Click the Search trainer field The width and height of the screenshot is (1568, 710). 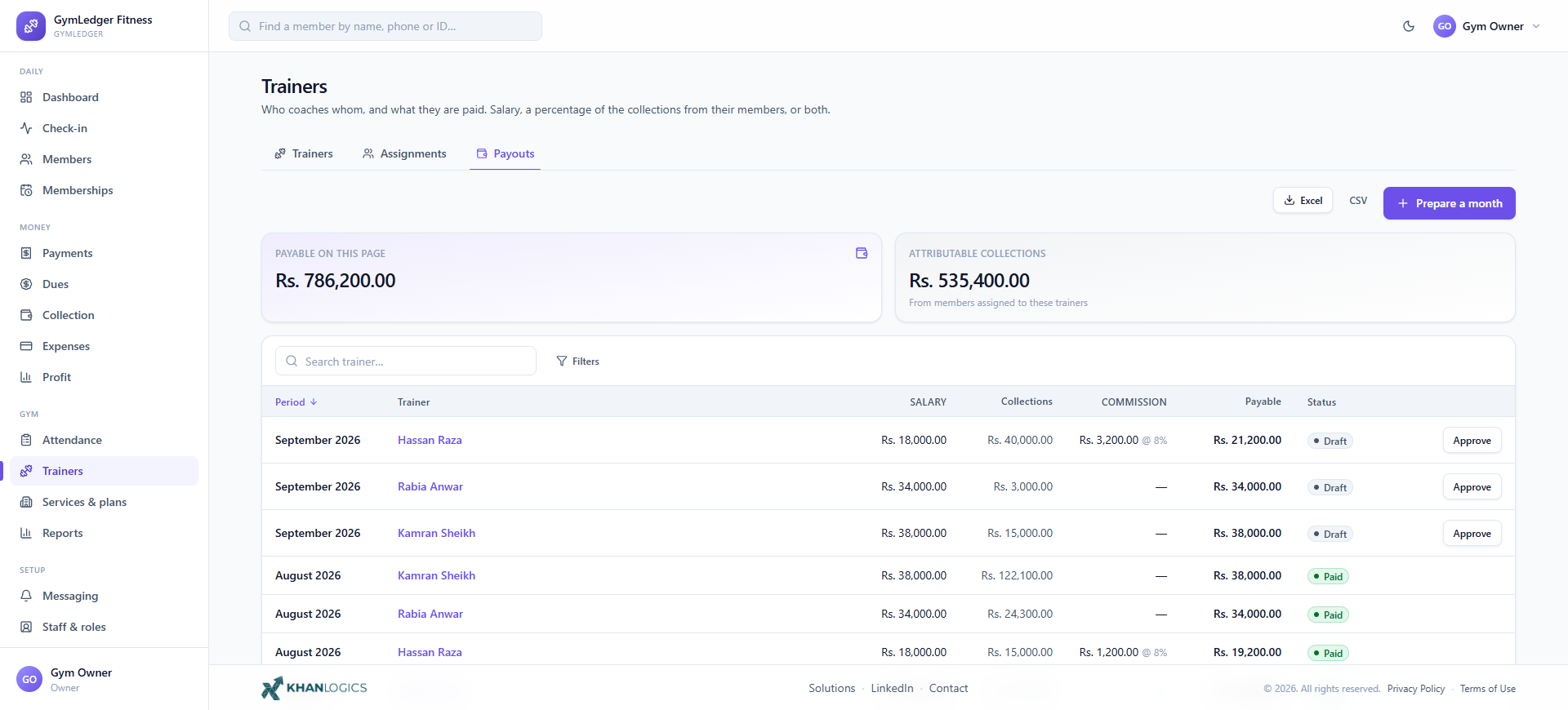(406, 361)
